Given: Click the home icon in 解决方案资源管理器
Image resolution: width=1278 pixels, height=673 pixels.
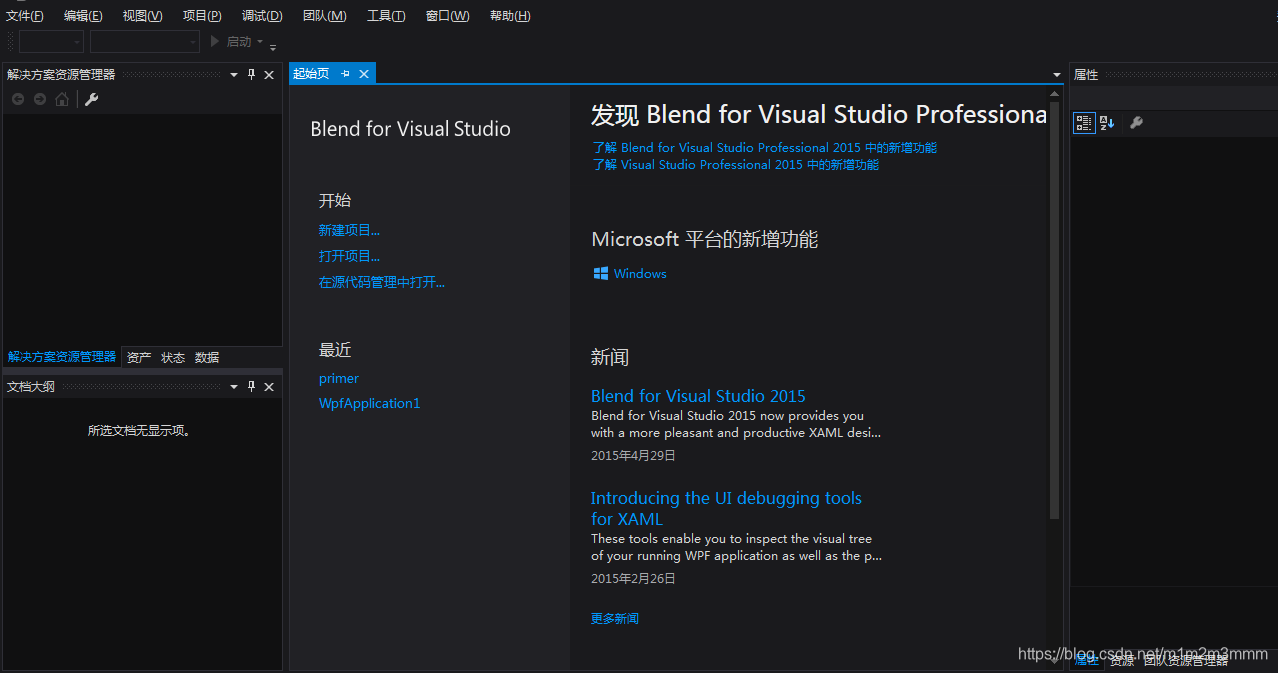Looking at the screenshot, I should click(x=62, y=99).
